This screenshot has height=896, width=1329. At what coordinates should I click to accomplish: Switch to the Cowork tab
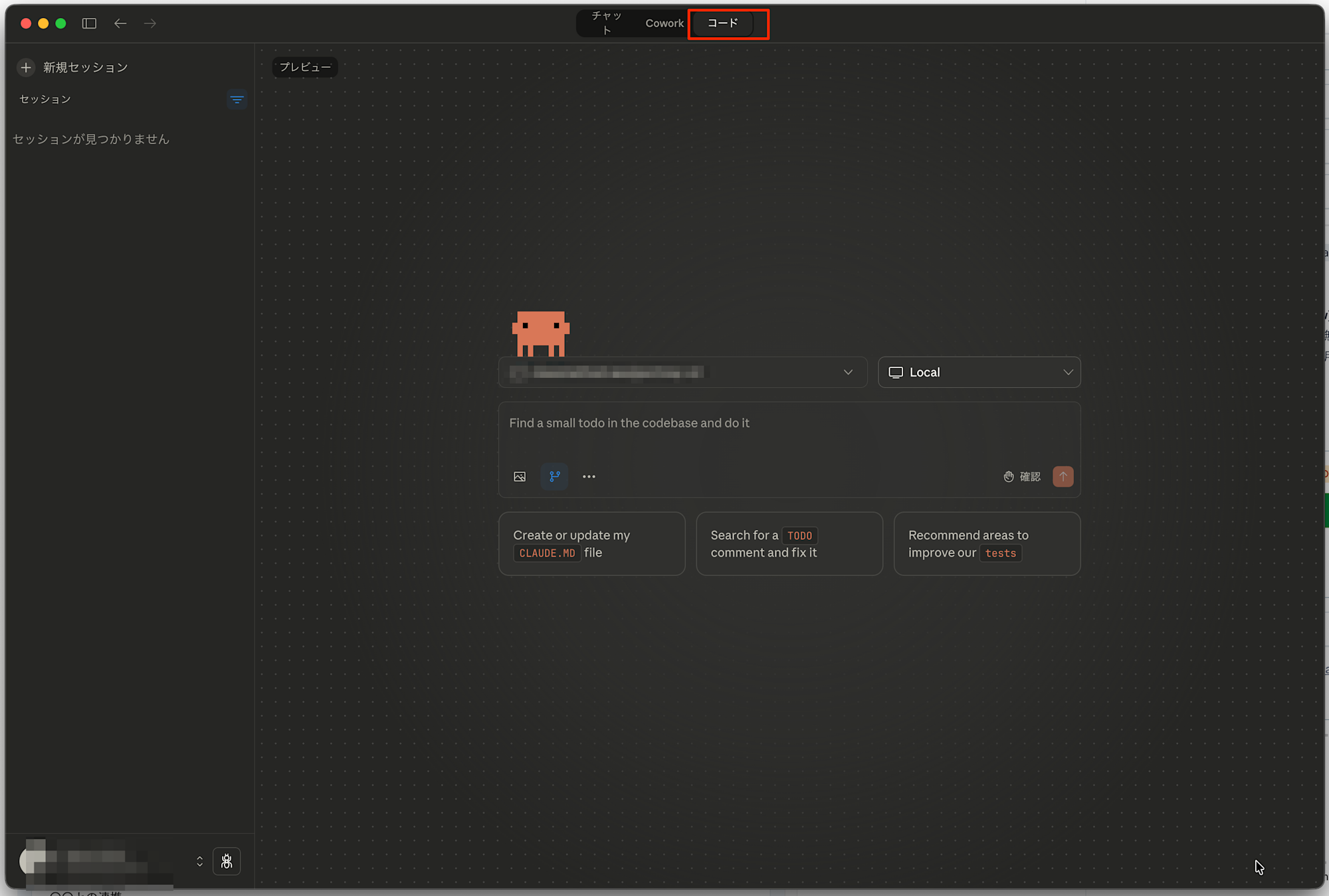[664, 23]
